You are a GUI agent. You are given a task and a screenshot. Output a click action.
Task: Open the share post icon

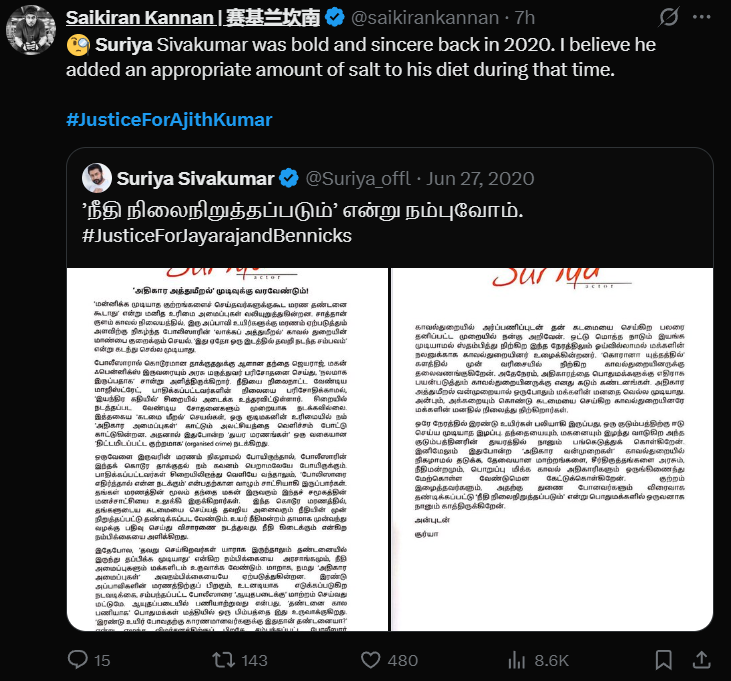coord(701,660)
